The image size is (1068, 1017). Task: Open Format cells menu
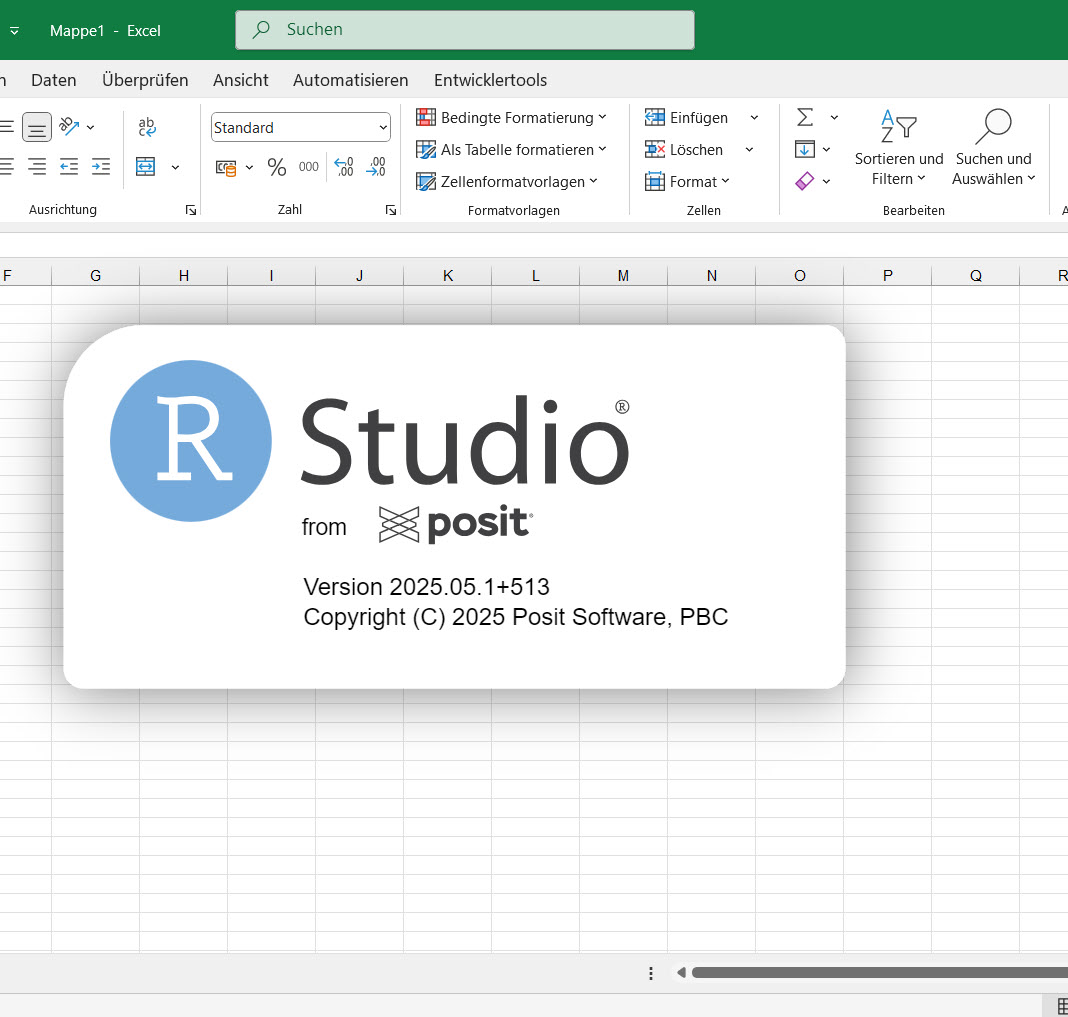pyautogui.click(x=687, y=181)
